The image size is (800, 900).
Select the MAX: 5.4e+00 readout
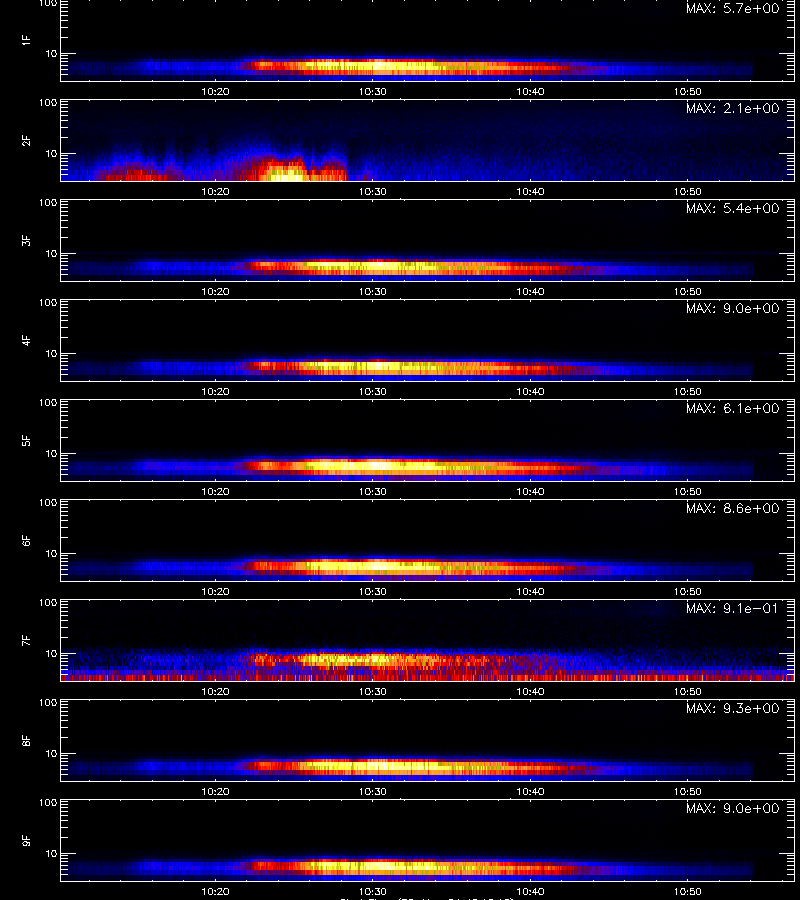(x=733, y=208)
